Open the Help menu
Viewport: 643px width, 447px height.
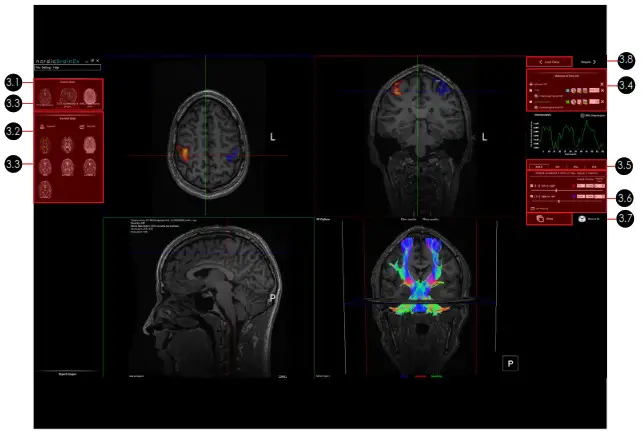pyautogui.click(x=56, y=67)
